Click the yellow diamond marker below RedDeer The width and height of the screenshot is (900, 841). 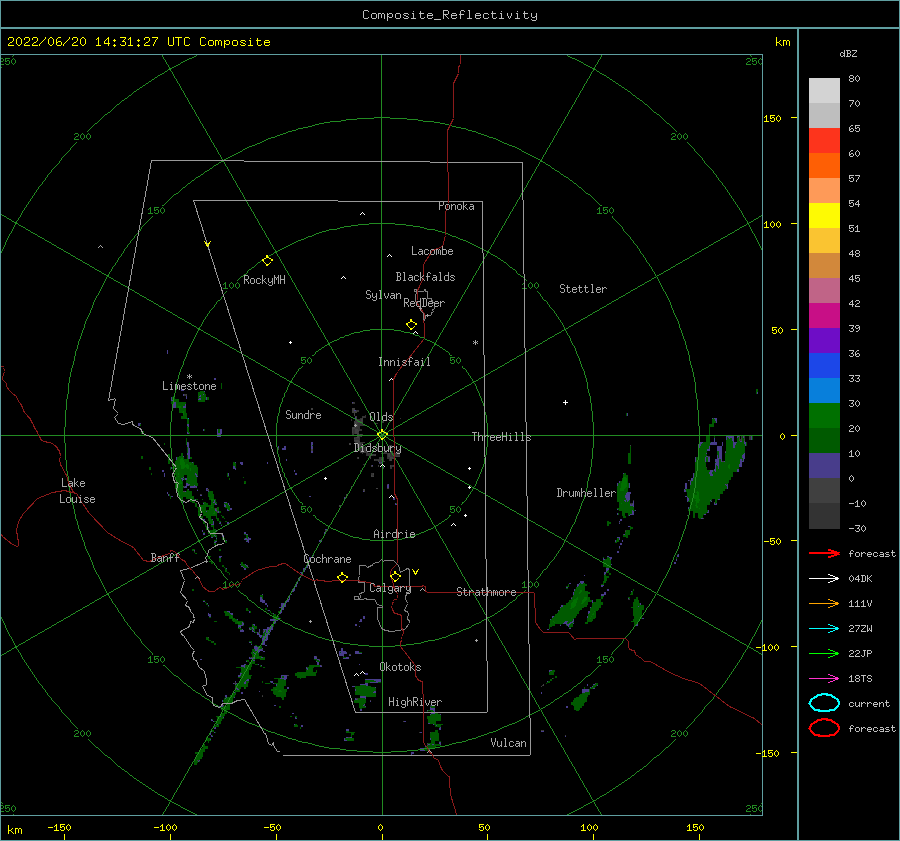click(411, 325)
